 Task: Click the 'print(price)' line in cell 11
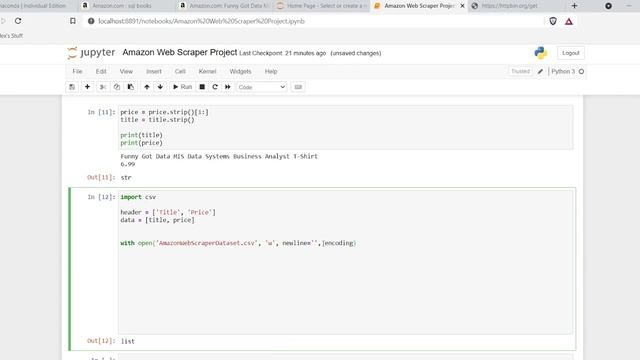tap(141, 143)
